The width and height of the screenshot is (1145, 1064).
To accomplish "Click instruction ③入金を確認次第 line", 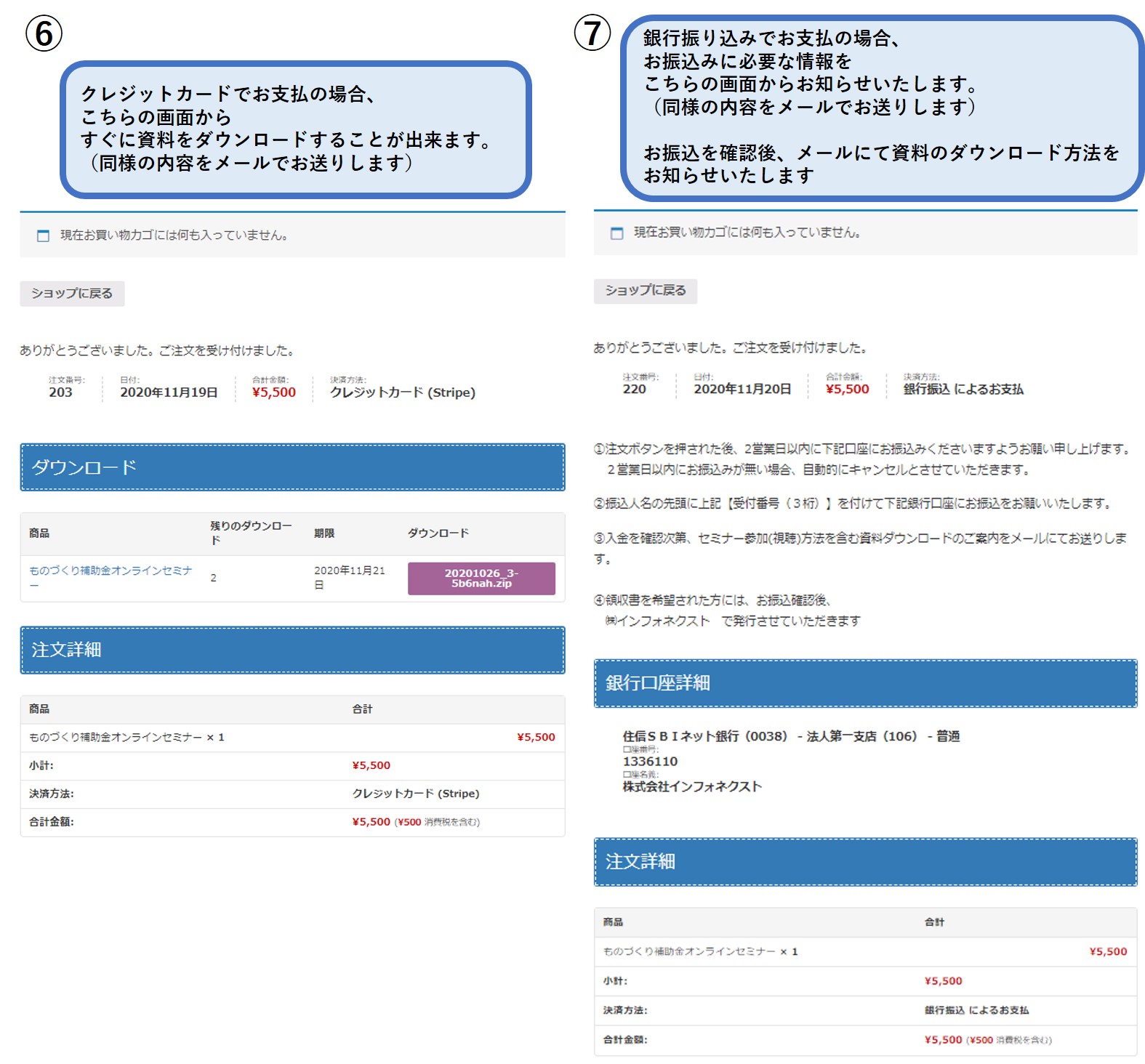I will point(861,549).
